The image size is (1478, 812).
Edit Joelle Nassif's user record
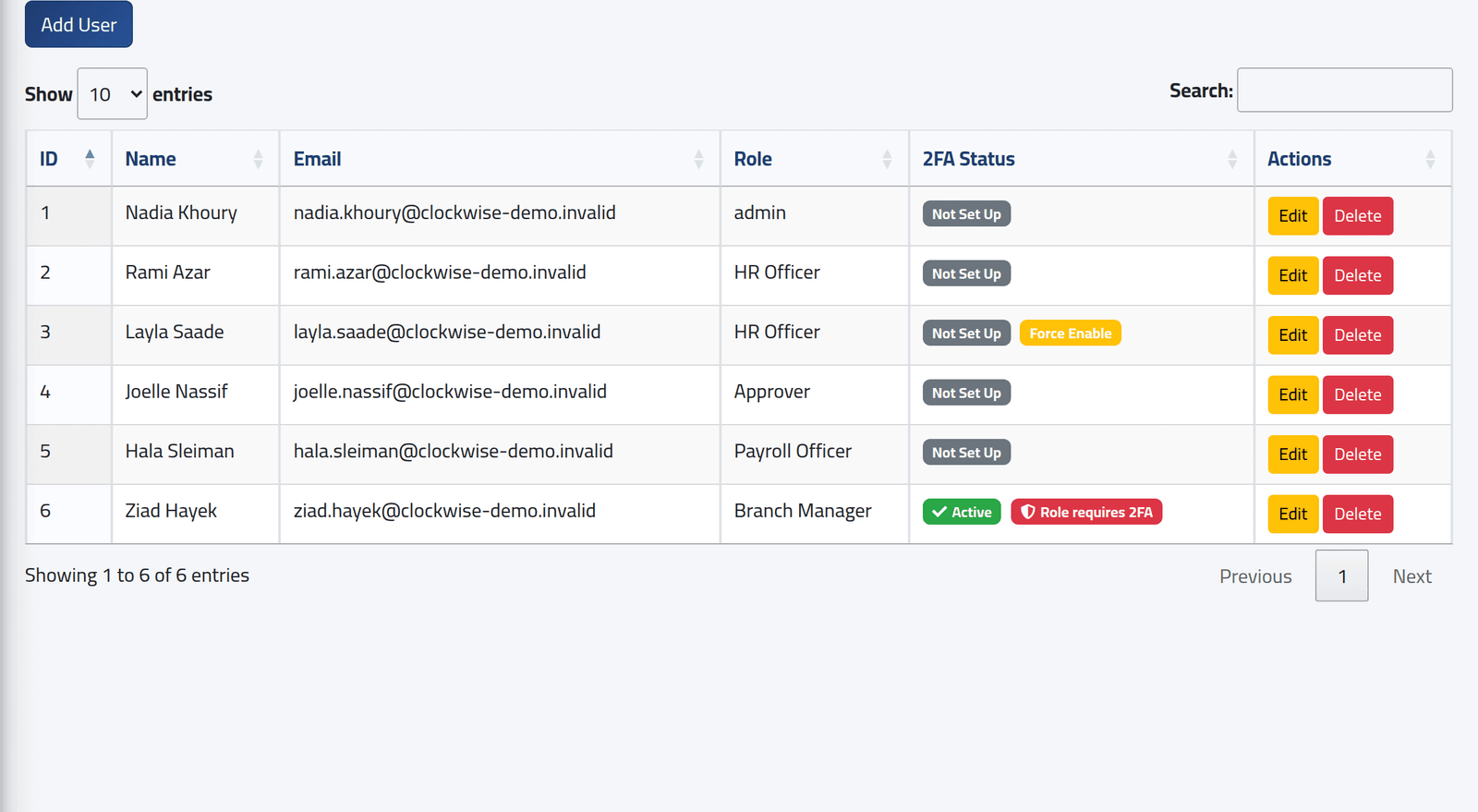click(1292, 394)
